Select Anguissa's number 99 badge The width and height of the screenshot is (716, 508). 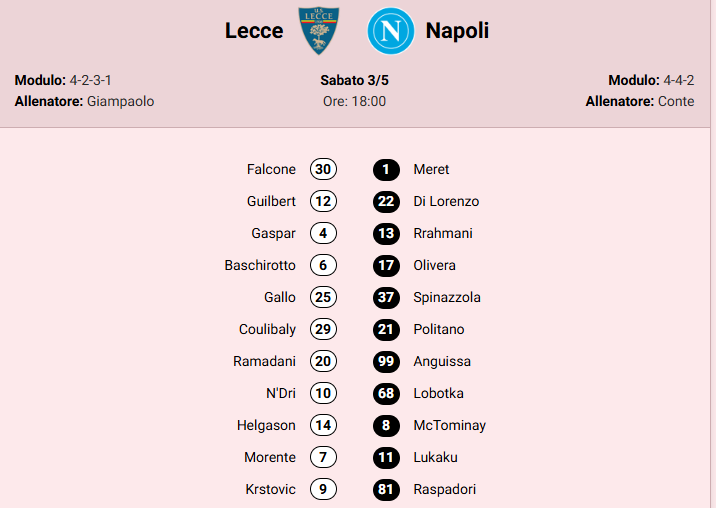pos(387,361)
